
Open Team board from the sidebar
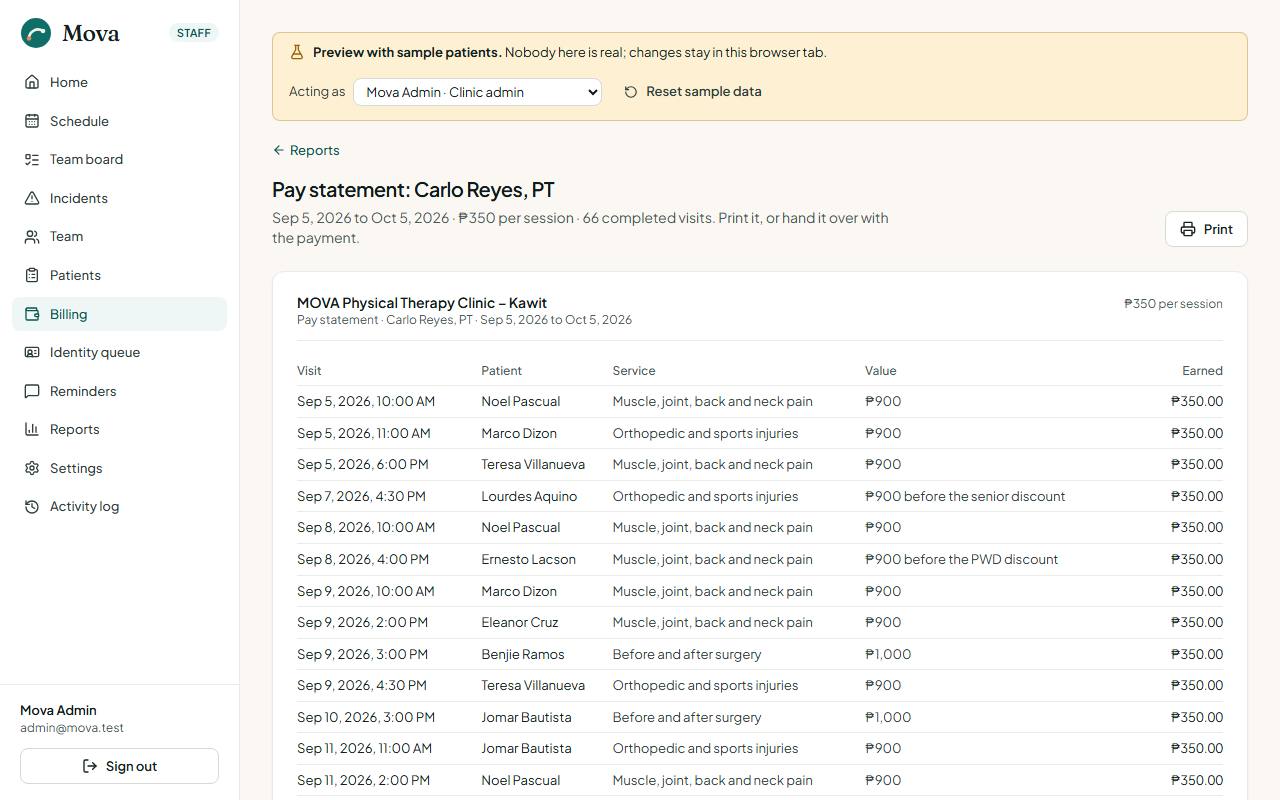click(119, 159)
